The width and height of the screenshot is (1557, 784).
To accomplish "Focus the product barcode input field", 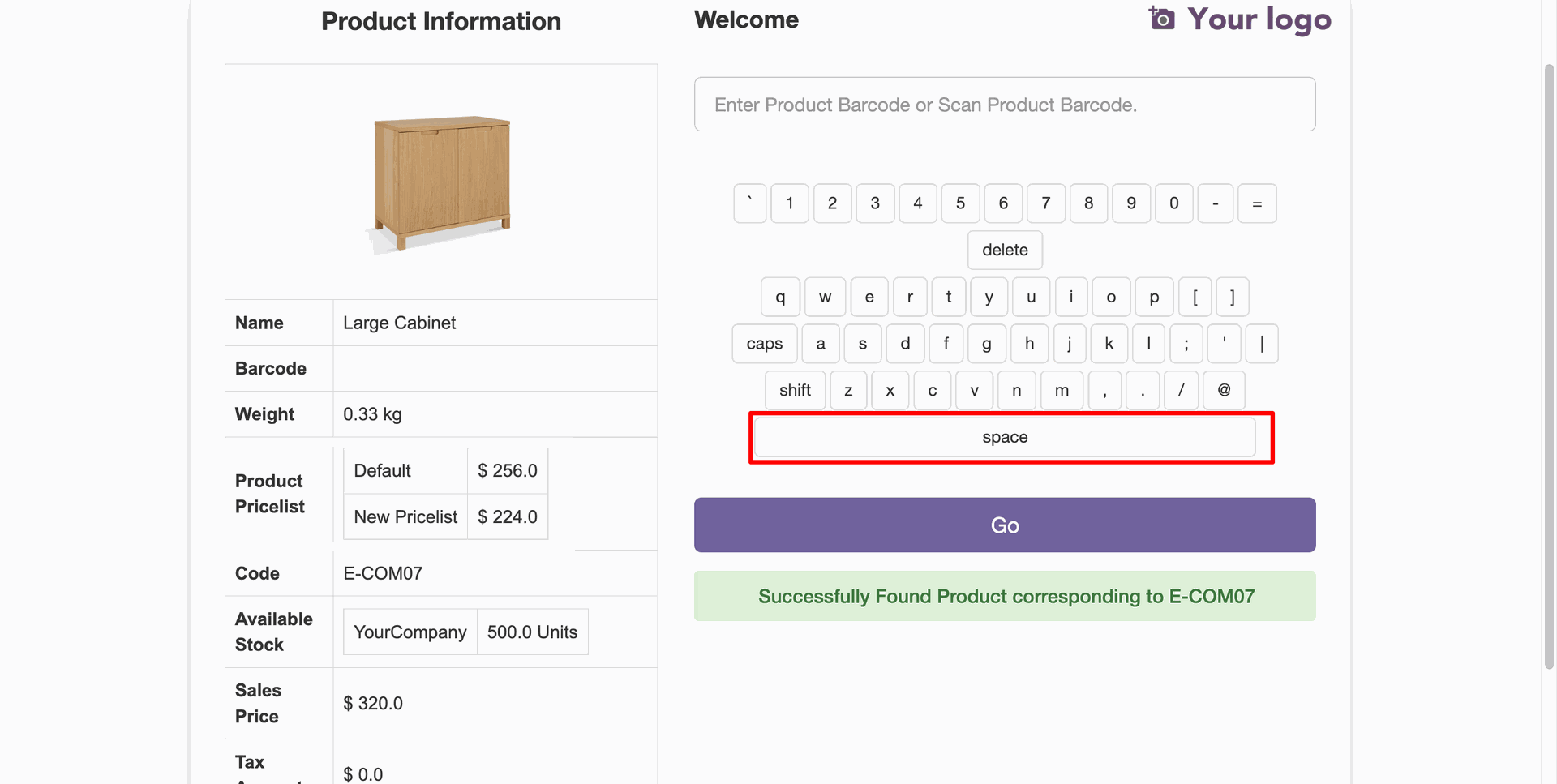I will 1004,105.
